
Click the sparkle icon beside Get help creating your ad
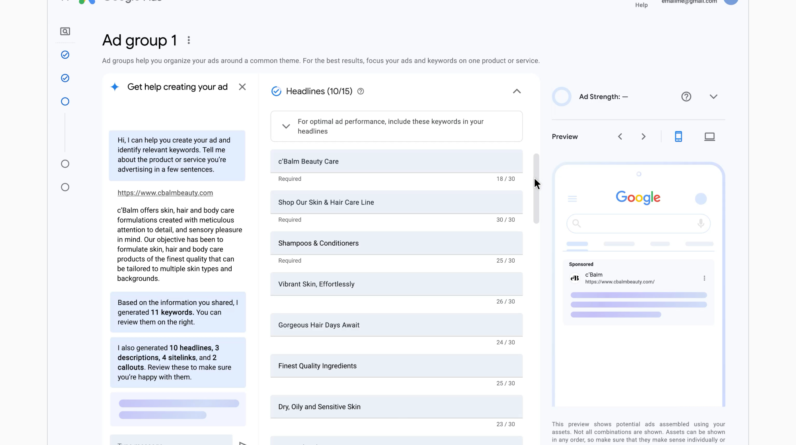tap(115, 87)
